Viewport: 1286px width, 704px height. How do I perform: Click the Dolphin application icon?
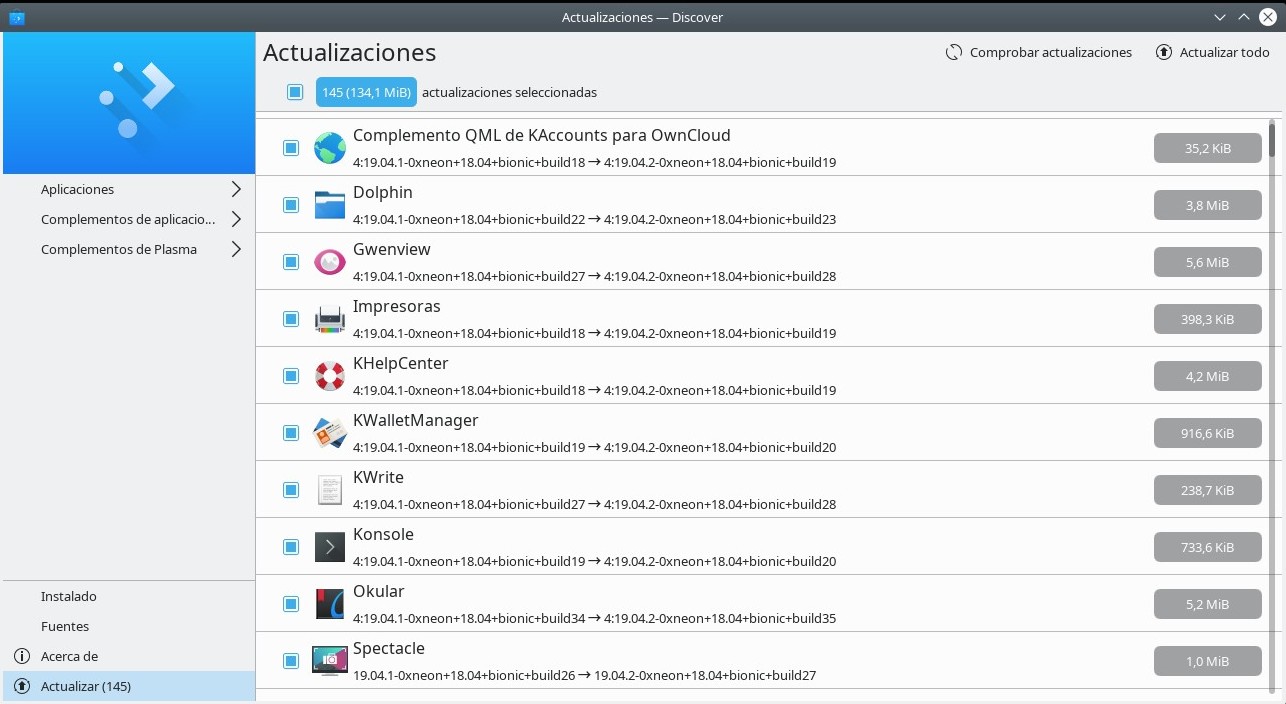point(329,204)
